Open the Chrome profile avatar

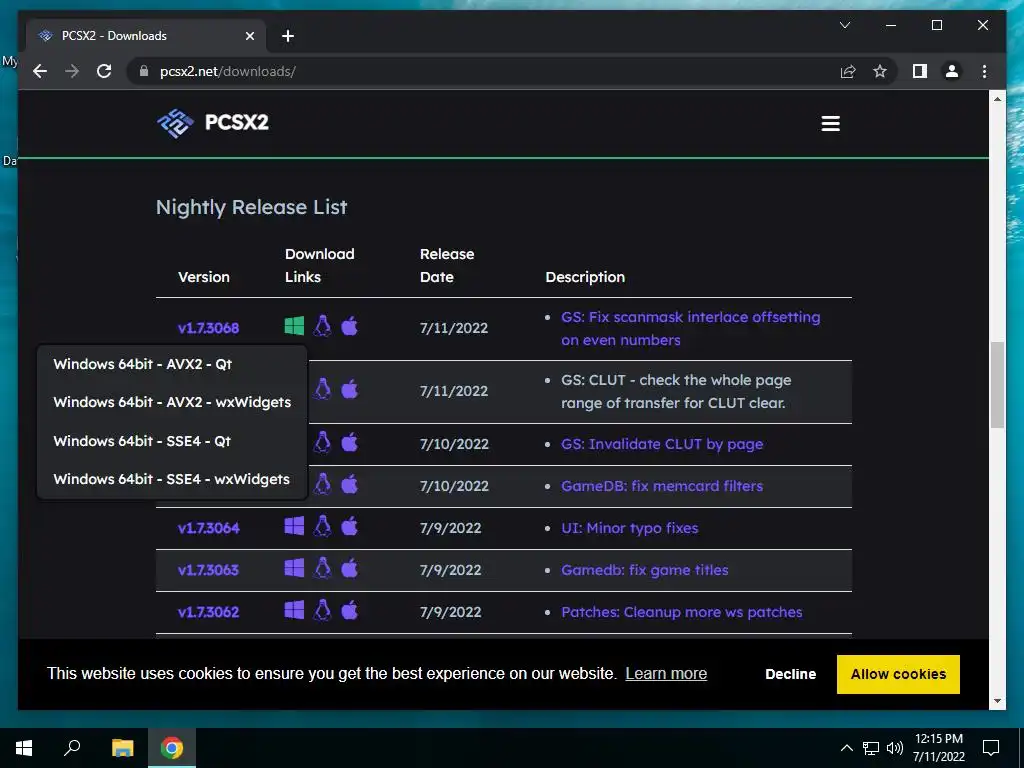pos(952,71)
